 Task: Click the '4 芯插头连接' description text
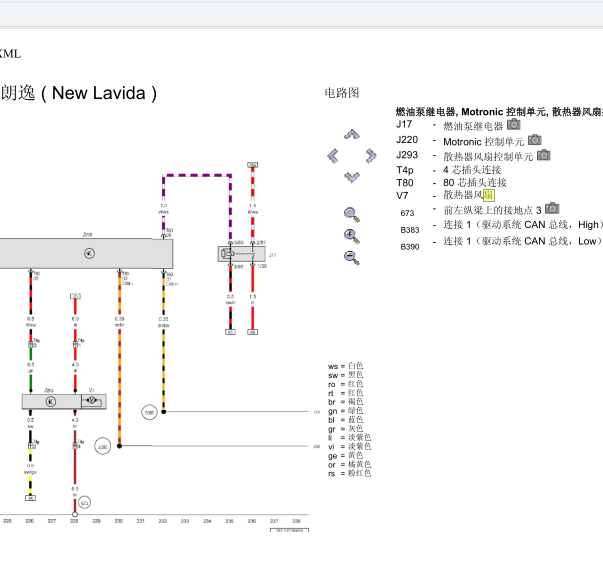coord(472,170)
